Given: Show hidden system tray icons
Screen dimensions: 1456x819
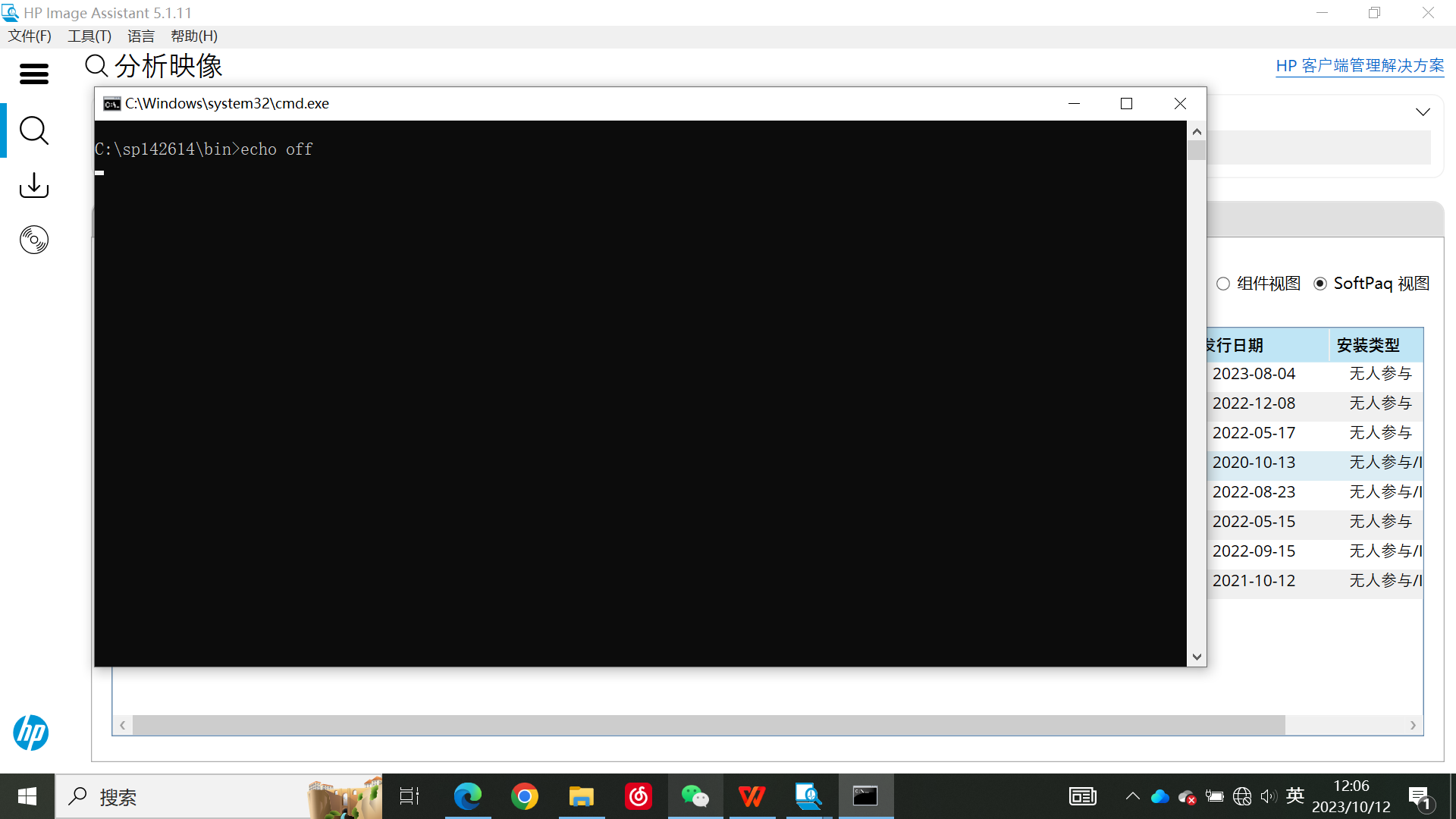Looking at the screenshot, I should coord(1132,796).
